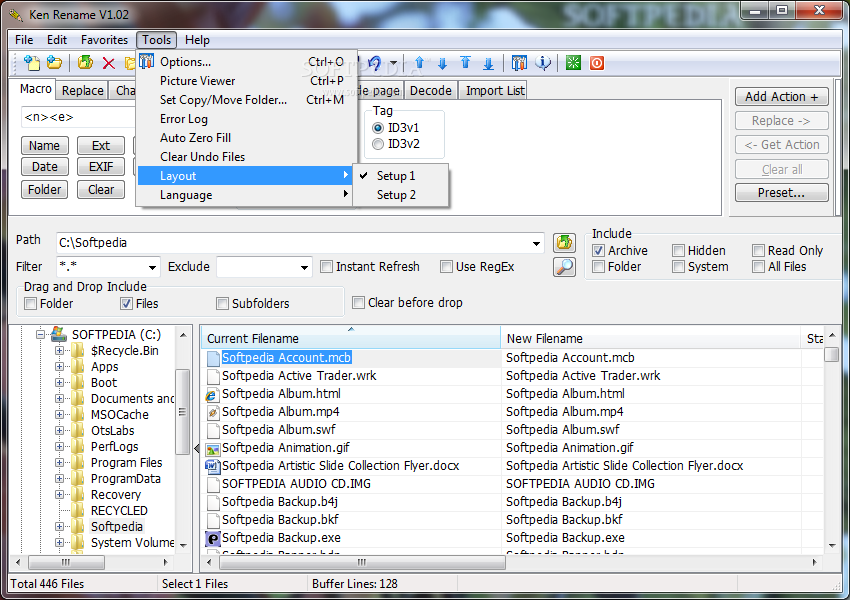Click the green refresh icon in toolbar

tap(85, 63)
